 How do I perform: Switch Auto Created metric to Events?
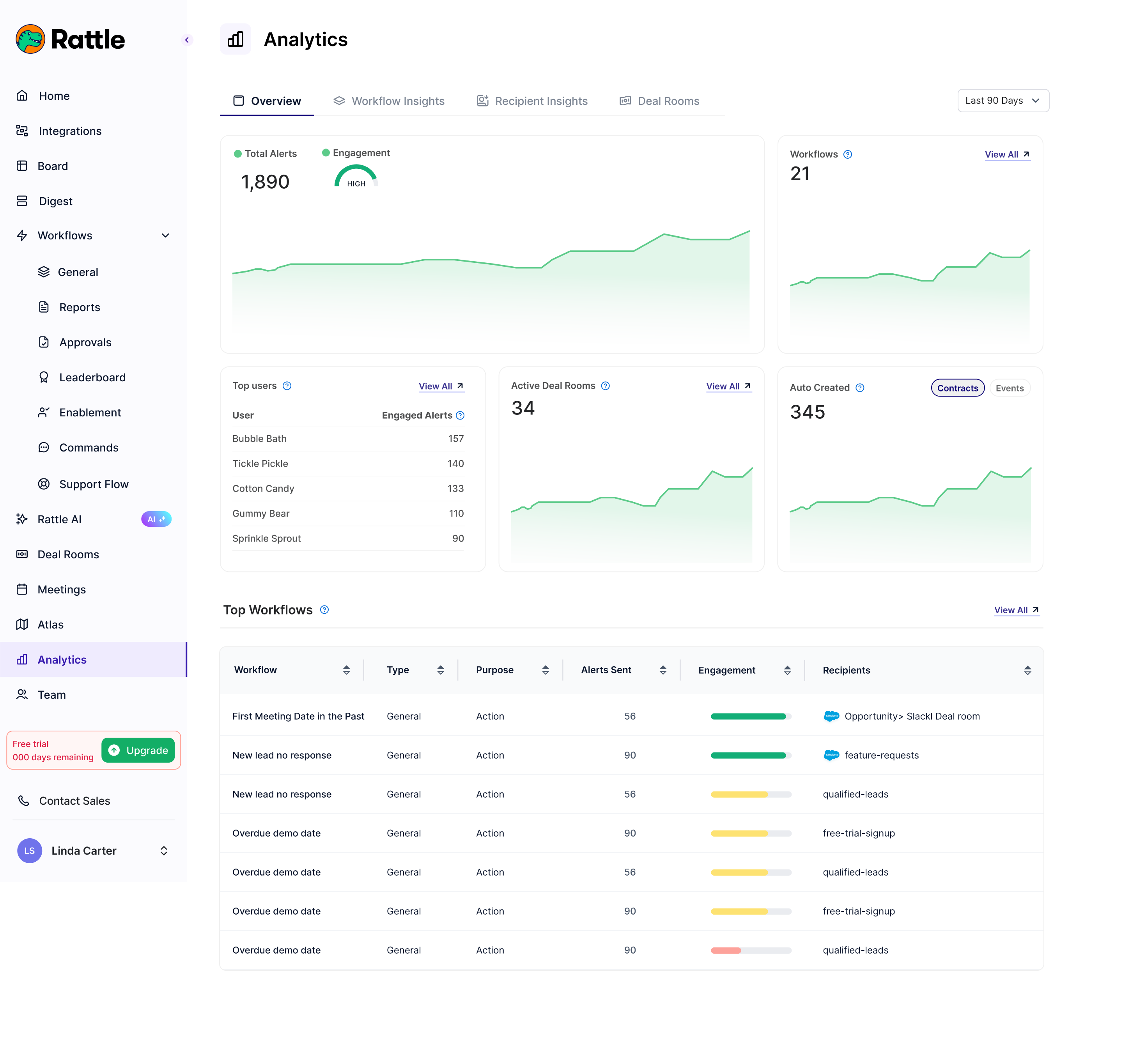click(x=1010, y=388)
